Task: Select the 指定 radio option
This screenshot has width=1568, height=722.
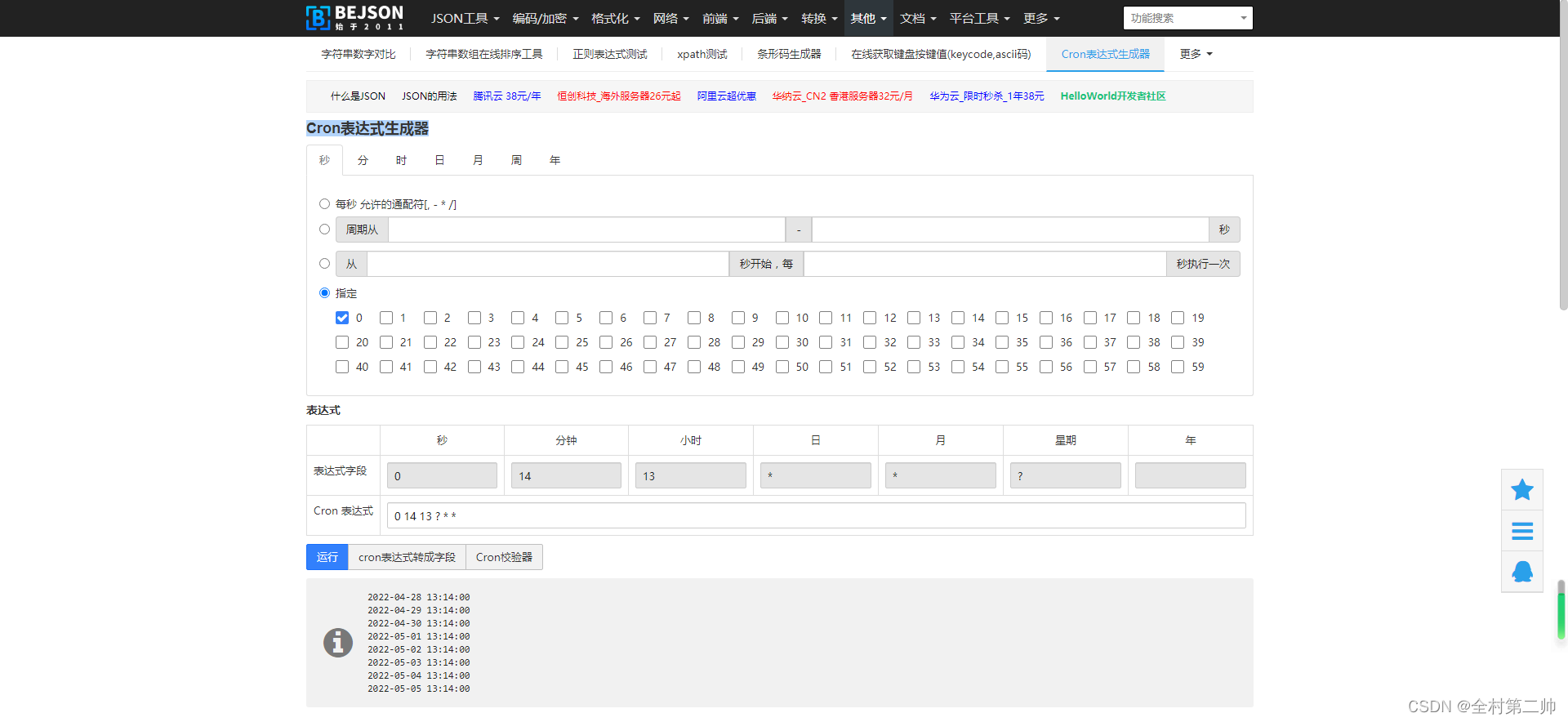Action: (324, 293)
